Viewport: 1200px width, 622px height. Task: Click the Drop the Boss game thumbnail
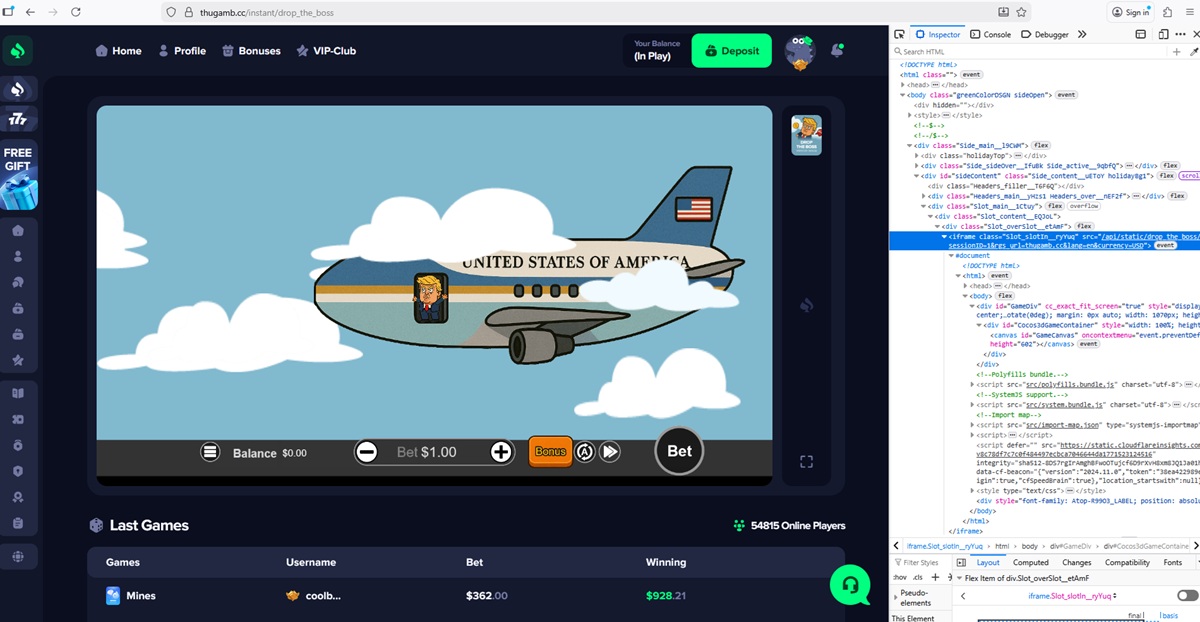806,135
